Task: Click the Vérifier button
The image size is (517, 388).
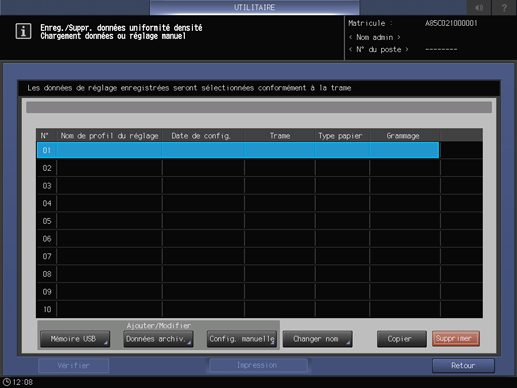Action: [74, 366]
